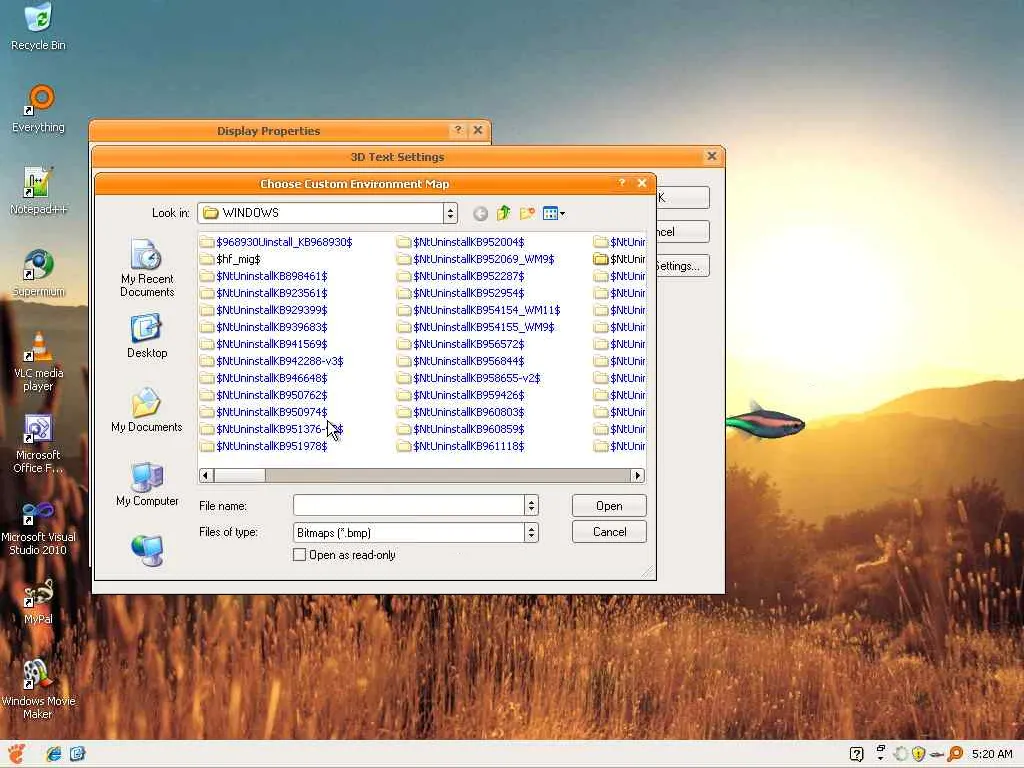The image size is (1024, 768).
Task: Select folder $NtUninstallKB941569$
Action: coord(264,344)
